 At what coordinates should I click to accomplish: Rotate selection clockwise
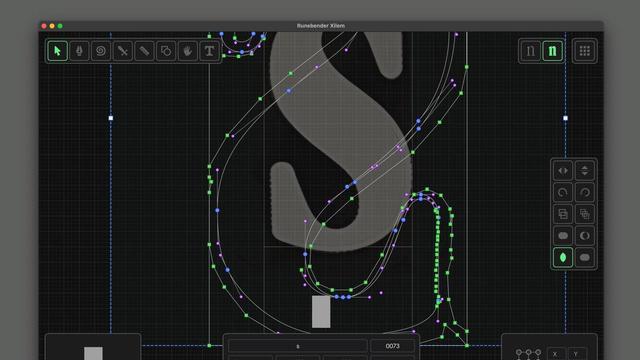(x=584, y=192)
